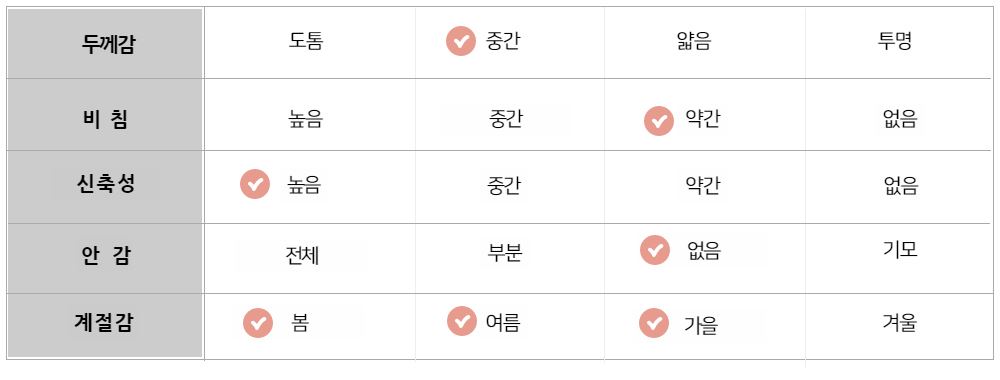Choose 중간 in the 비침 row

pos(506,119)
